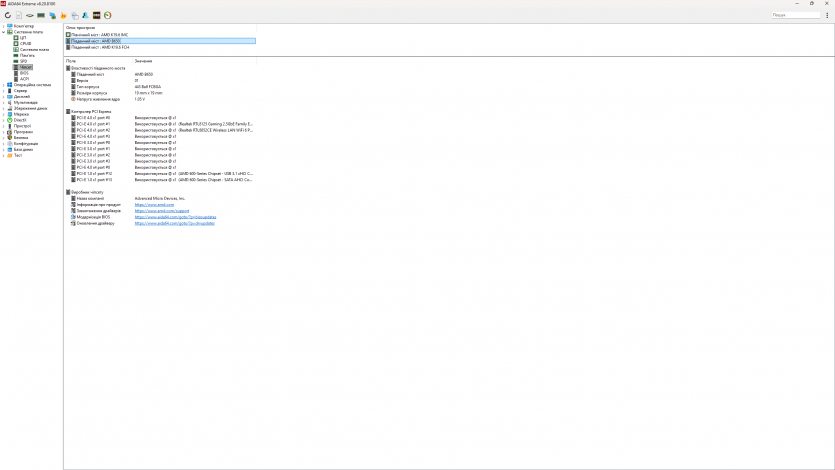The height and width of the screenshot is (470, 835).
Task: Open the www.amd.com product link
Action: [148, 205]
